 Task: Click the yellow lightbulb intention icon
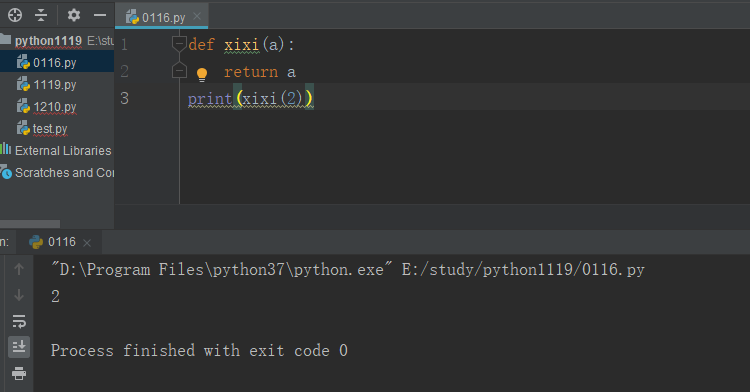[x=202, y=74]
